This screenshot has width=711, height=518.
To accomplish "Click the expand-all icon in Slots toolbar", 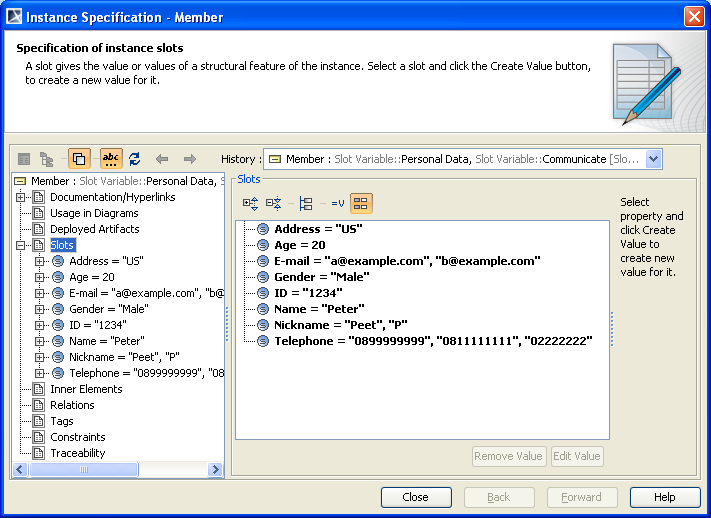I will 250,203.
